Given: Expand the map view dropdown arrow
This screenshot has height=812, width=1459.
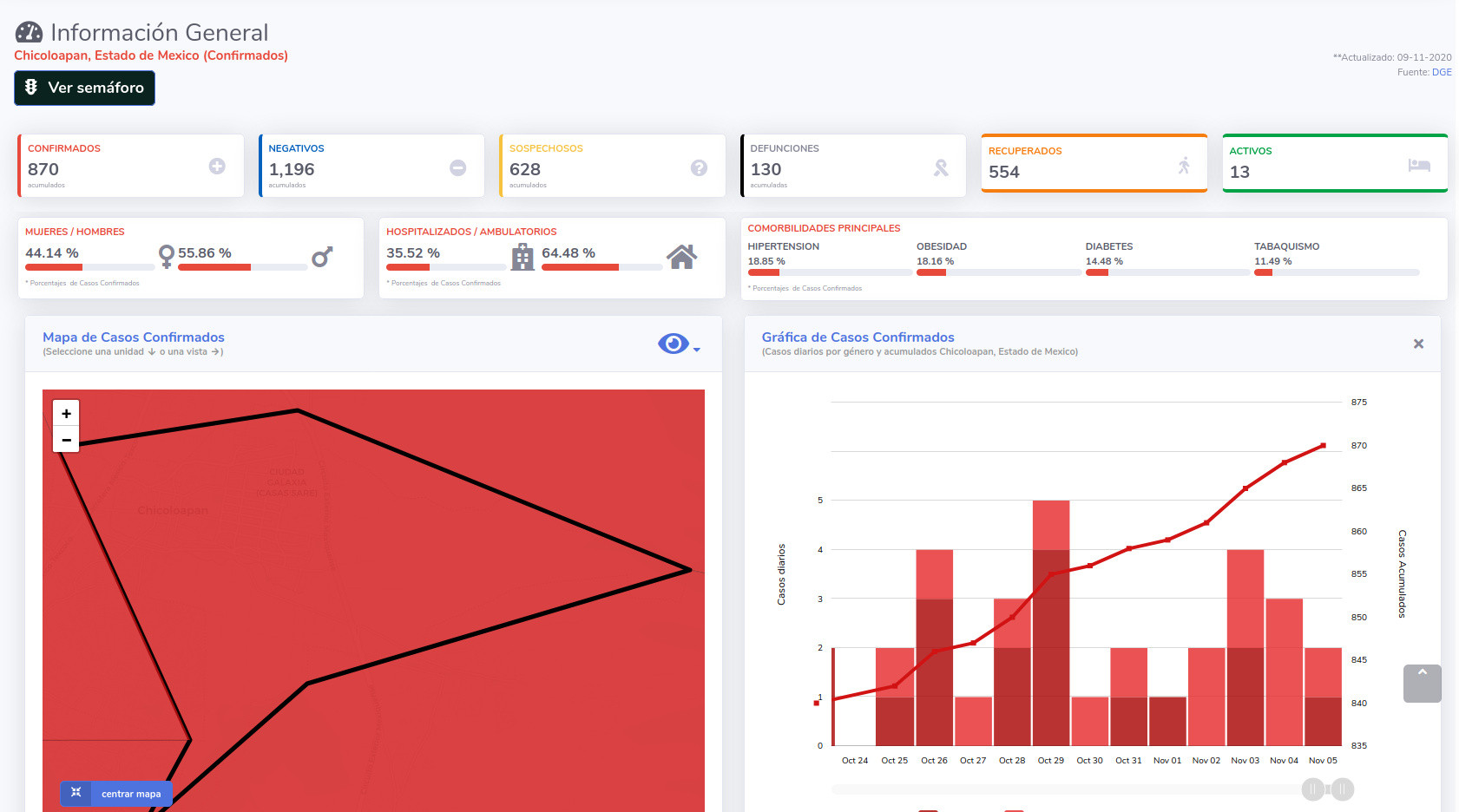Looking at the screenshot, I should coord(697,350).
